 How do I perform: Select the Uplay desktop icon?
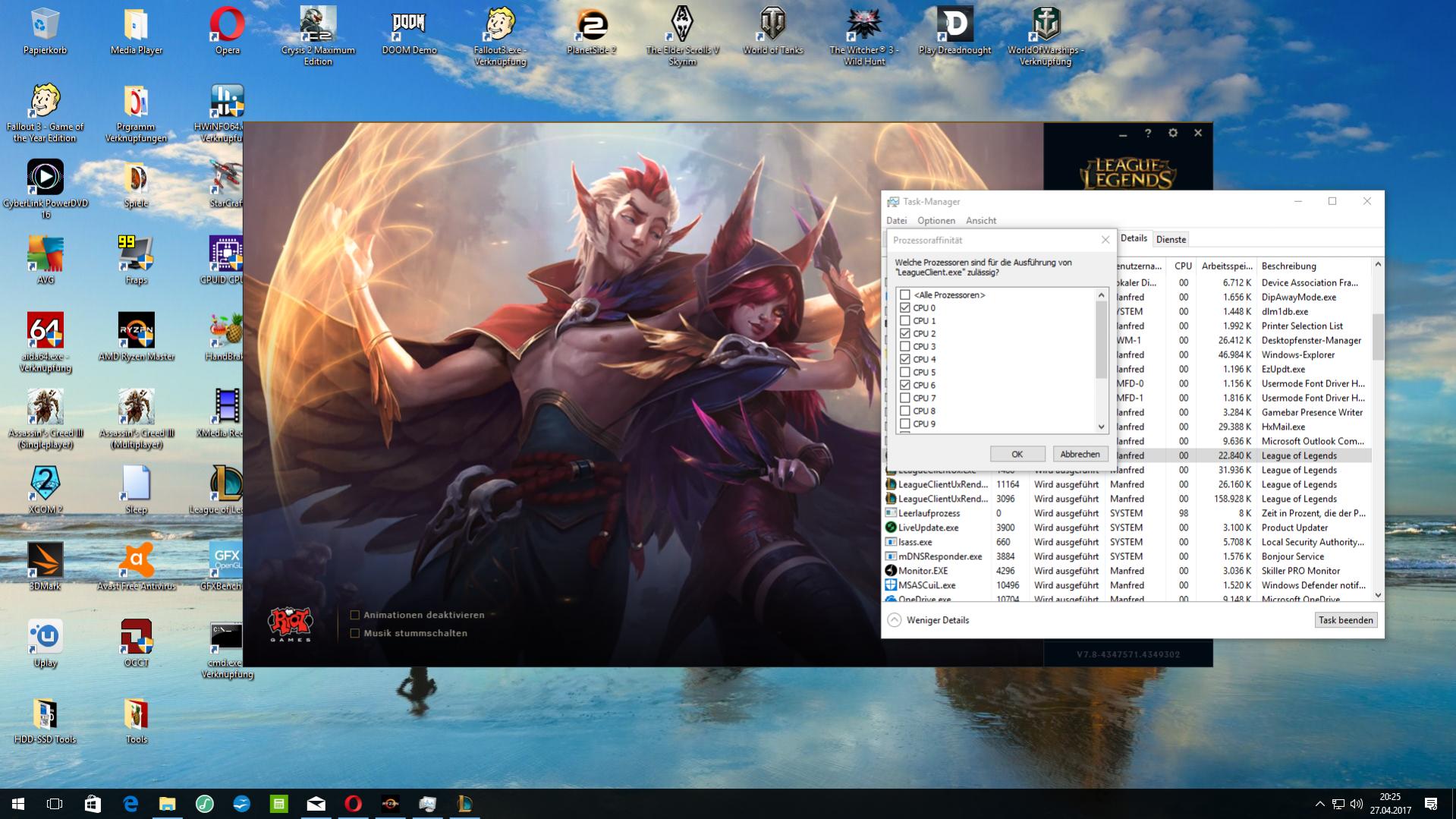pyautogui.click(x=46, y=644)
